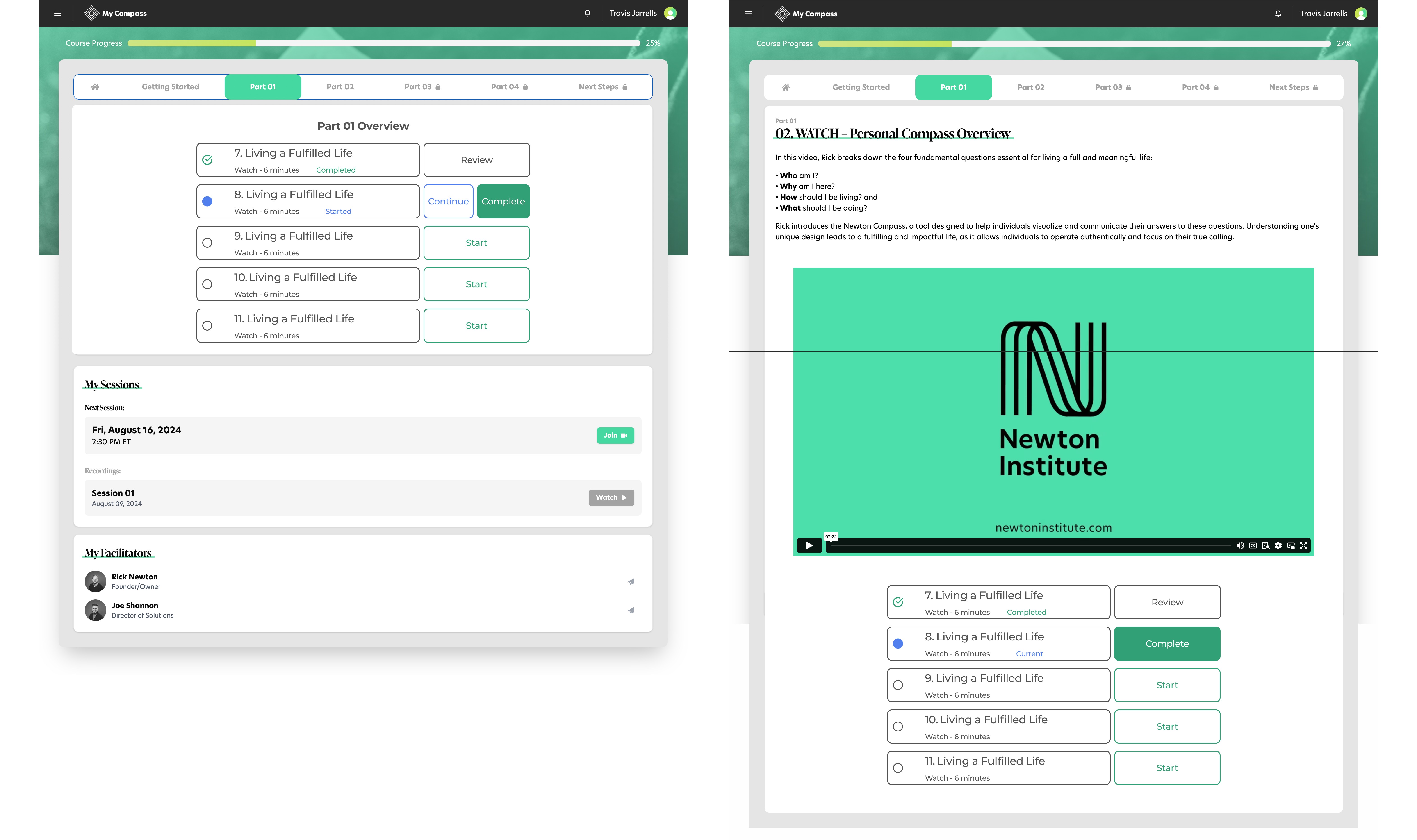Toggle completed checkmark for lesson 7 in Part 01 Overview
The image size is (1417, 840).
(207, 160)
